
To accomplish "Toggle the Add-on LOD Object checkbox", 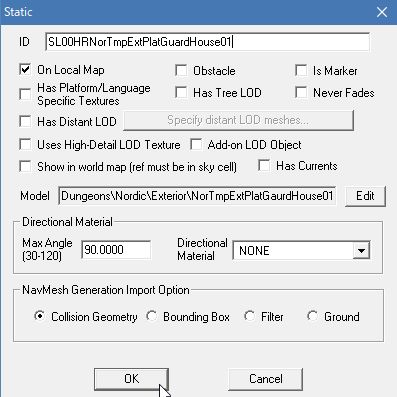I will (196, 145).
